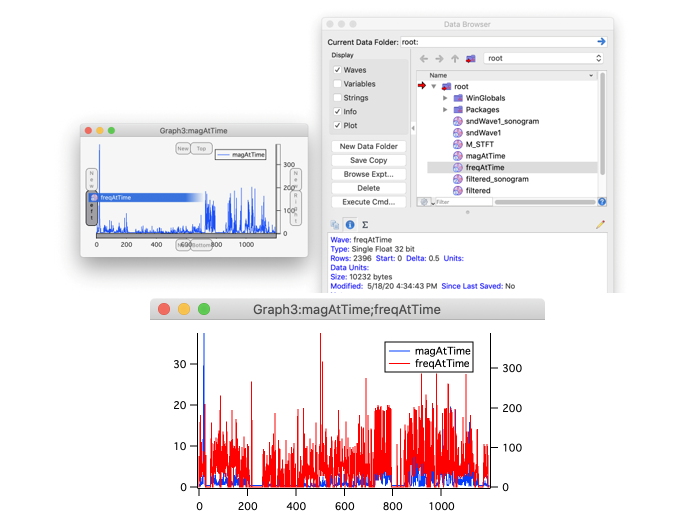Click the blue arrow beside Current Data Folder
The width and height of the screenshot is (676, 532).
pos(601,42)
